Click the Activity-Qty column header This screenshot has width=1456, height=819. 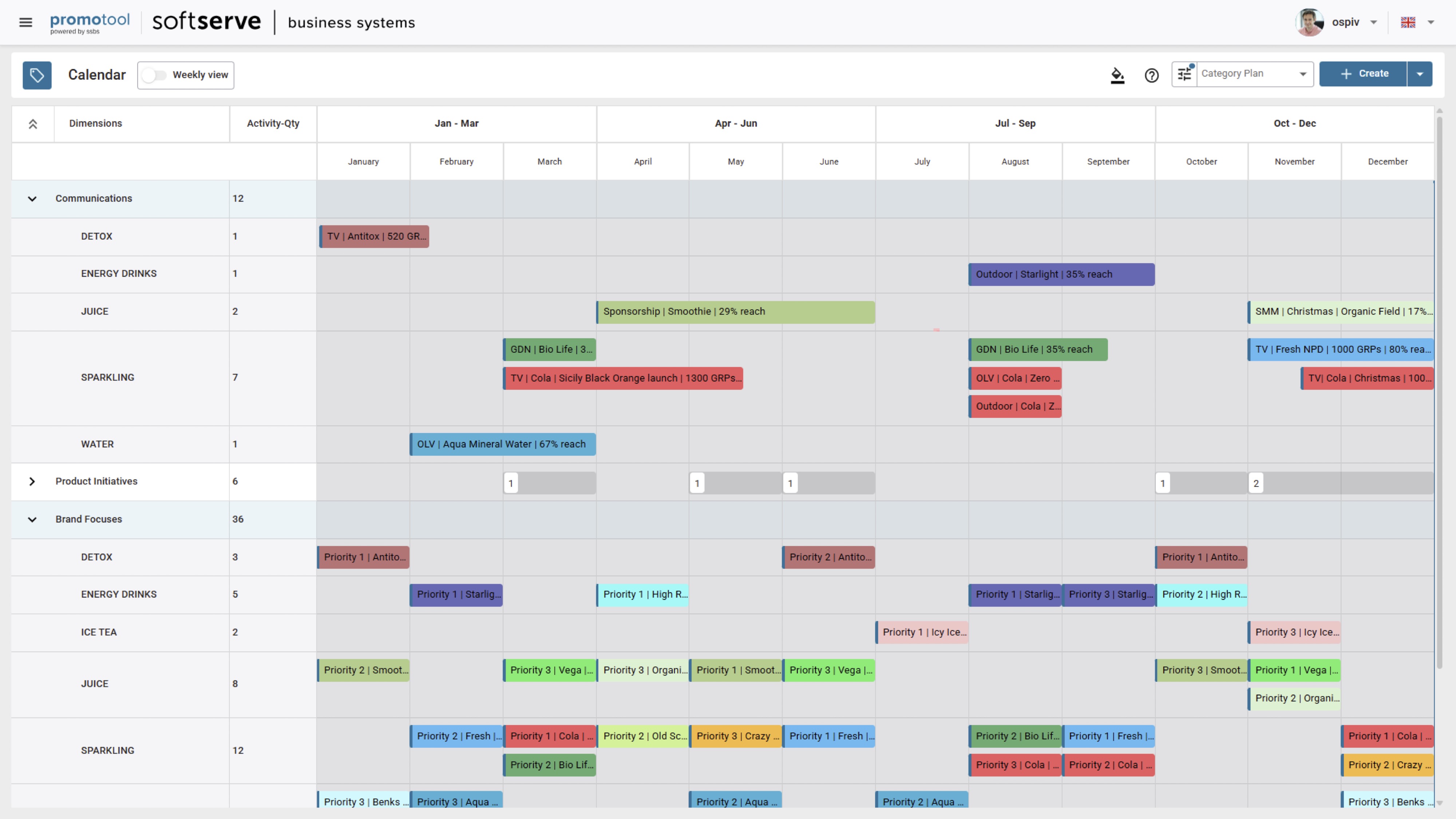(273, 124)
